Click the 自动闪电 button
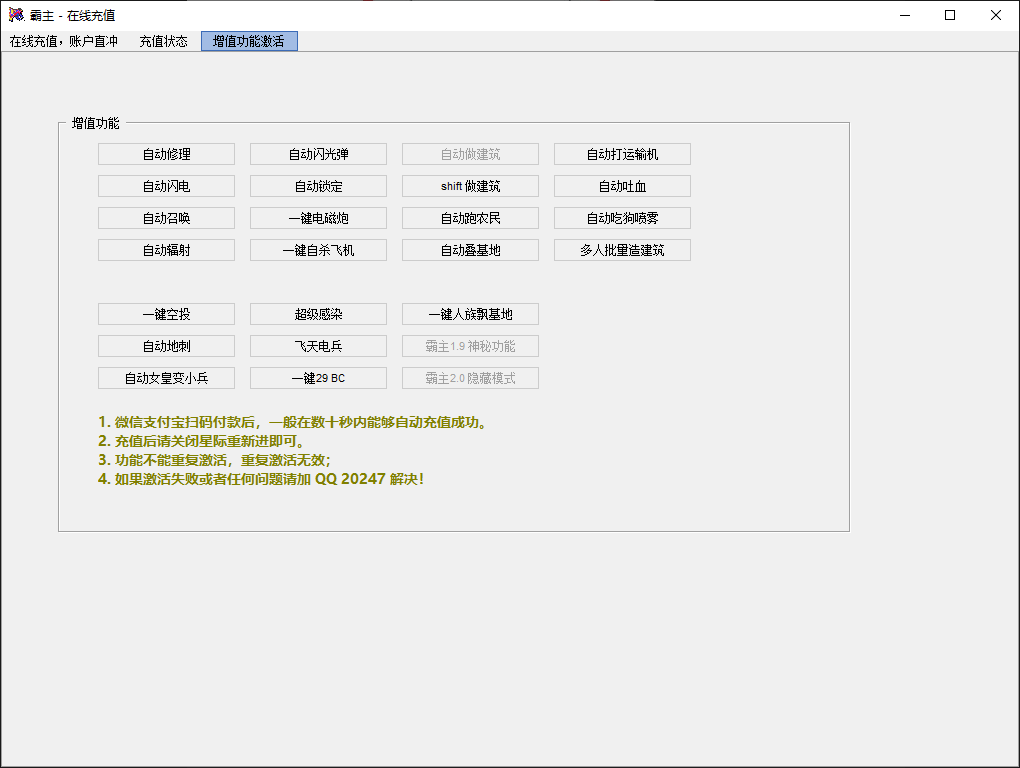 pos(166,186)
